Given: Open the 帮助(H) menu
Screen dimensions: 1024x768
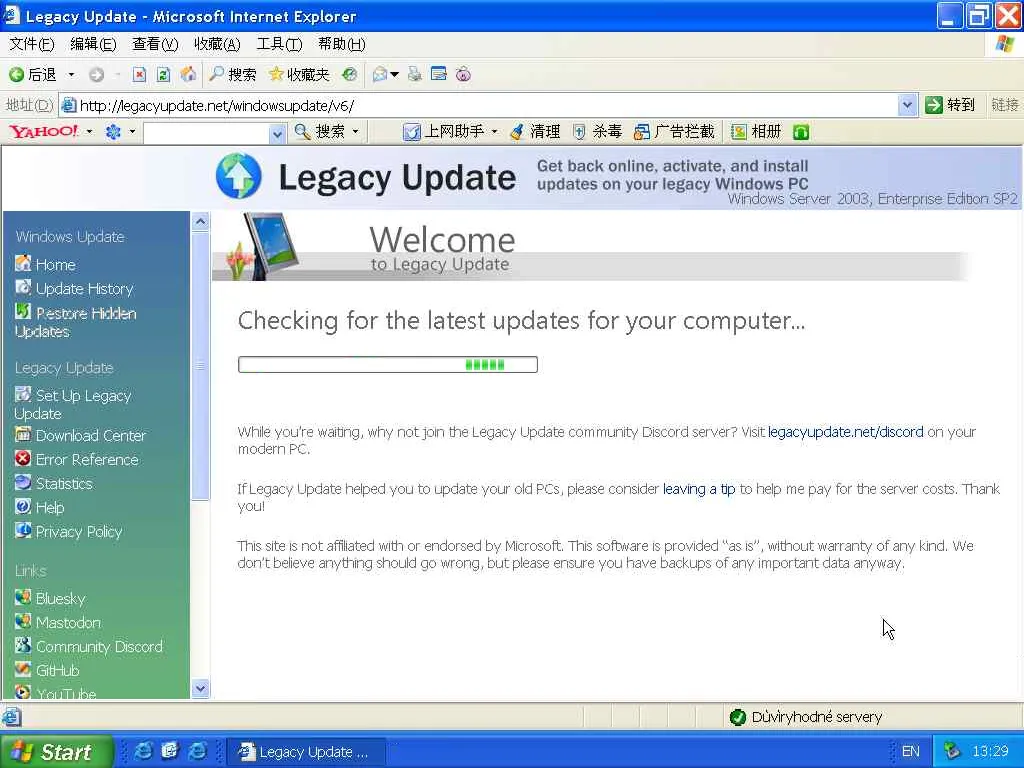Looking at the screenshot, I should [x=342, y=44].
